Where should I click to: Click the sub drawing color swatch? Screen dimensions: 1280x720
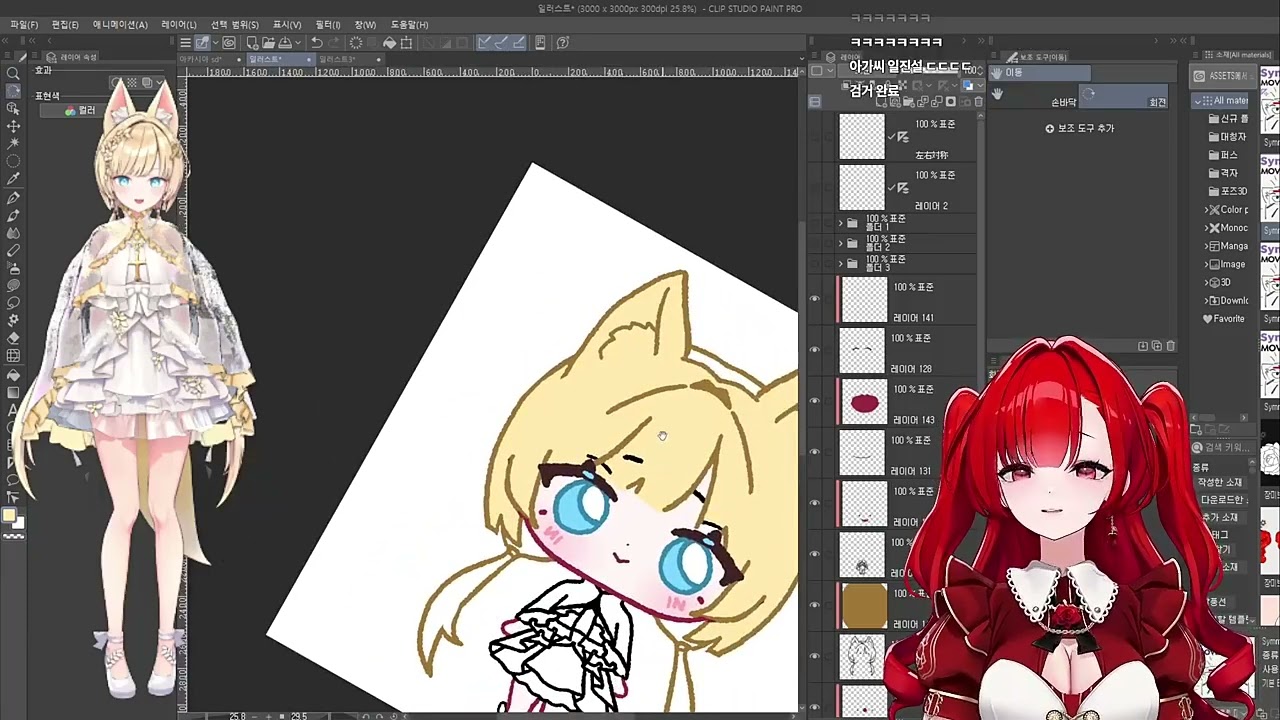[x=17, y=523]
